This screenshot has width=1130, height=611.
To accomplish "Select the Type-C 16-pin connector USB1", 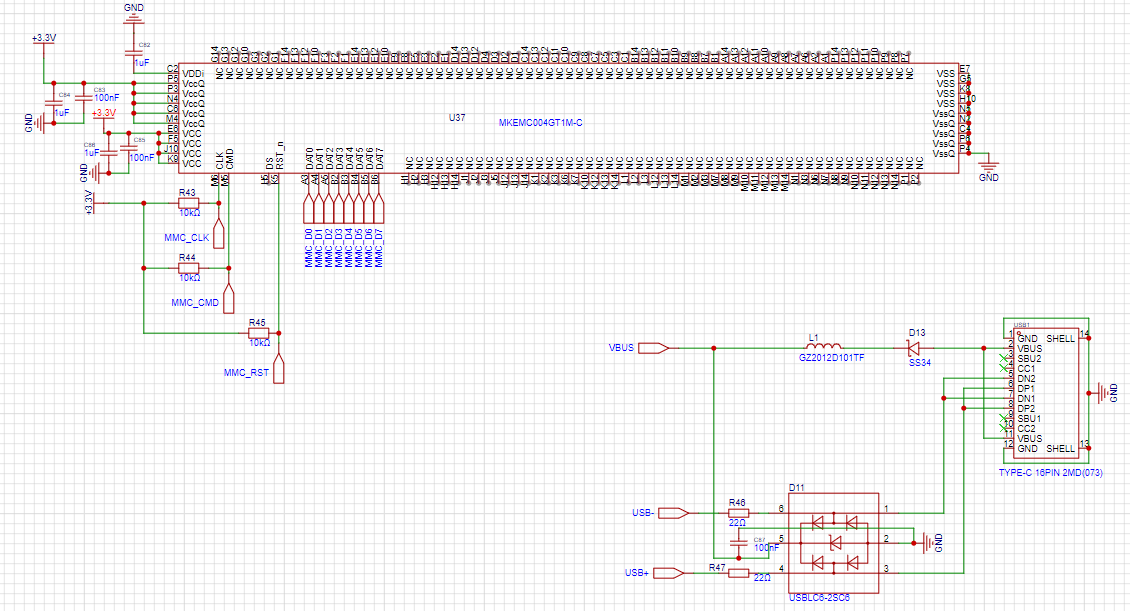I will [1045, 390].
